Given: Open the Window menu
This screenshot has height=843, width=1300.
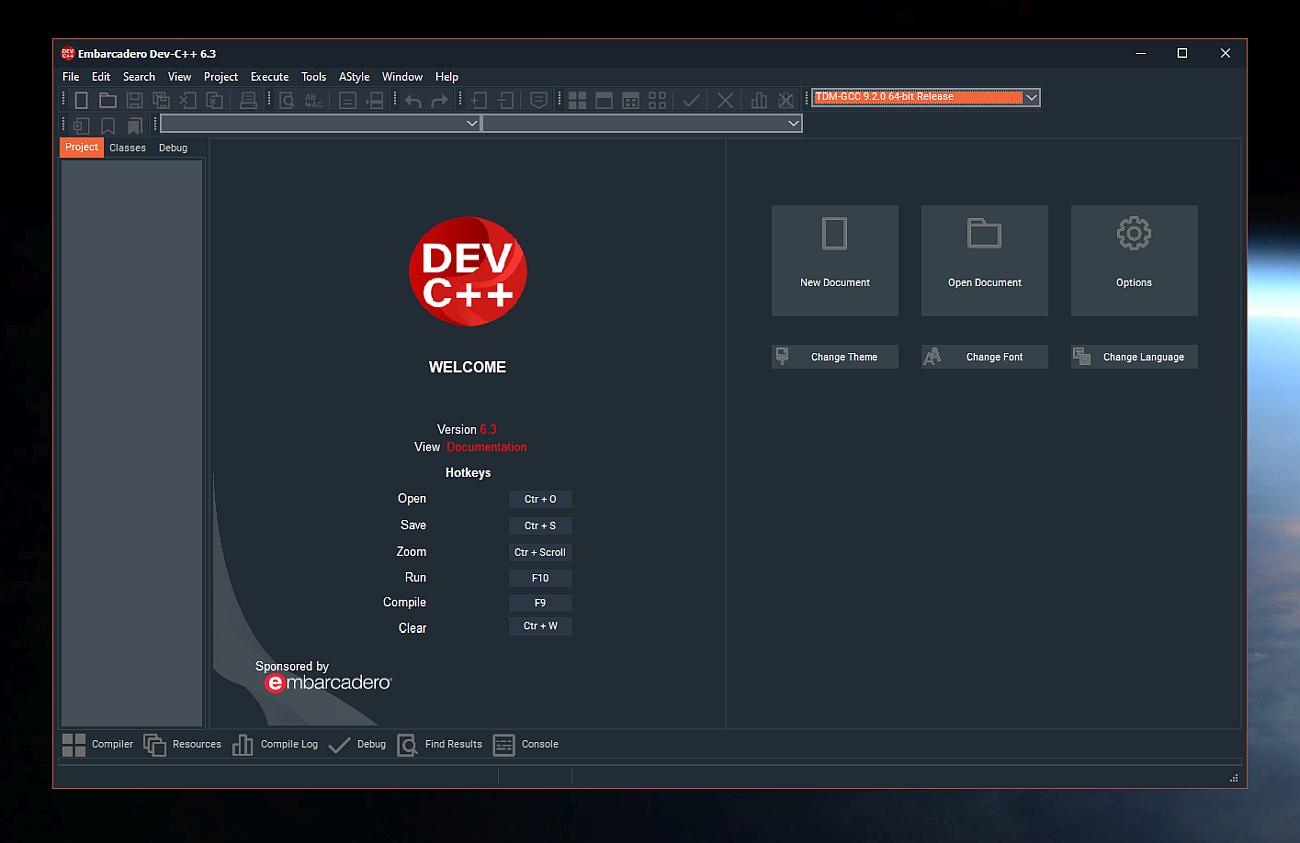Looking at the screenshot, I should pyautogui.click(x=402, y=77).
